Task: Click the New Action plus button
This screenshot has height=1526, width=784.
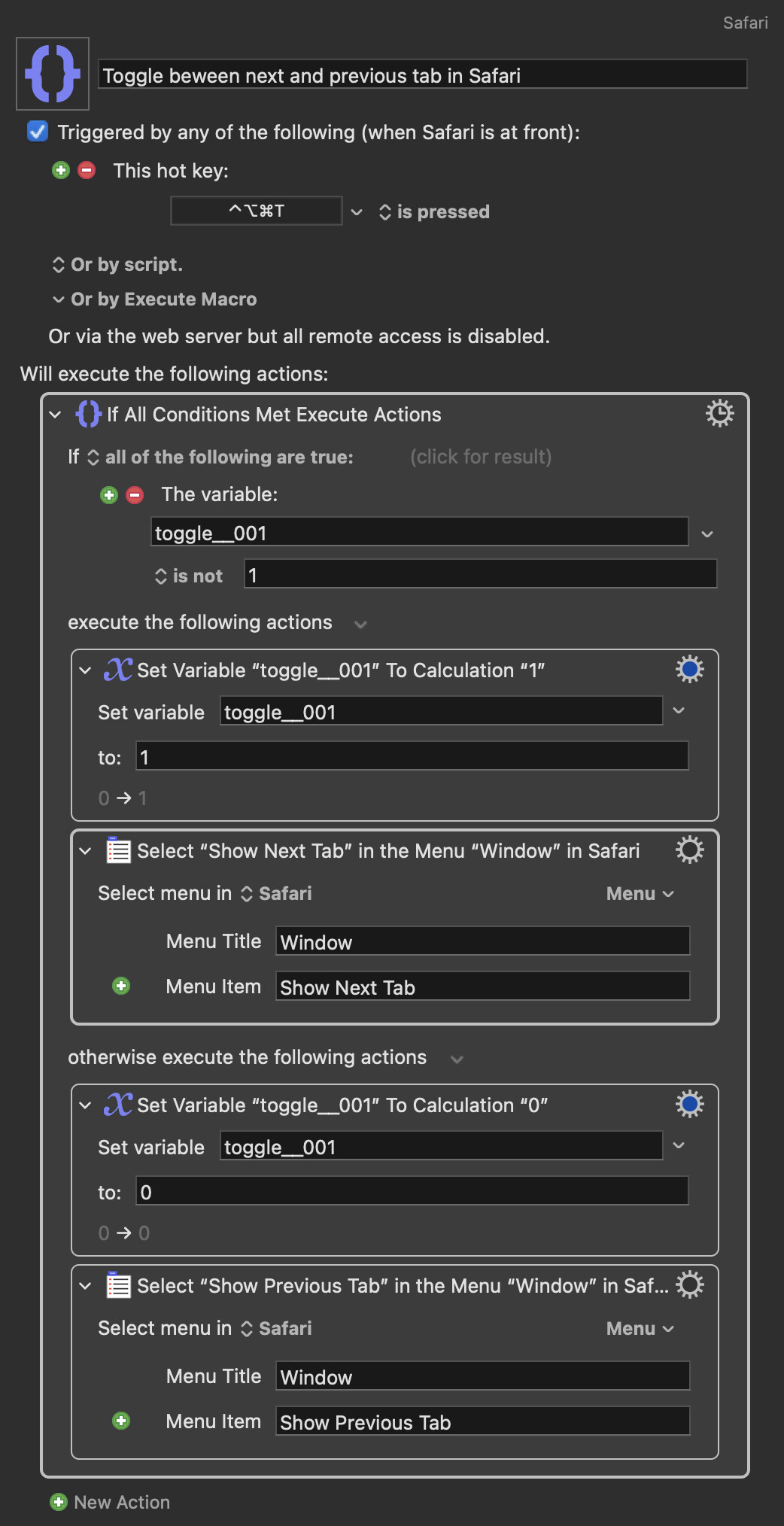Action: click(x=59, y=1502)
